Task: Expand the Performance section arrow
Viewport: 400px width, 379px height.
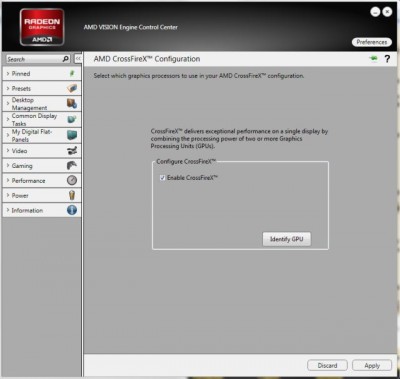Action: click(8, 180)
